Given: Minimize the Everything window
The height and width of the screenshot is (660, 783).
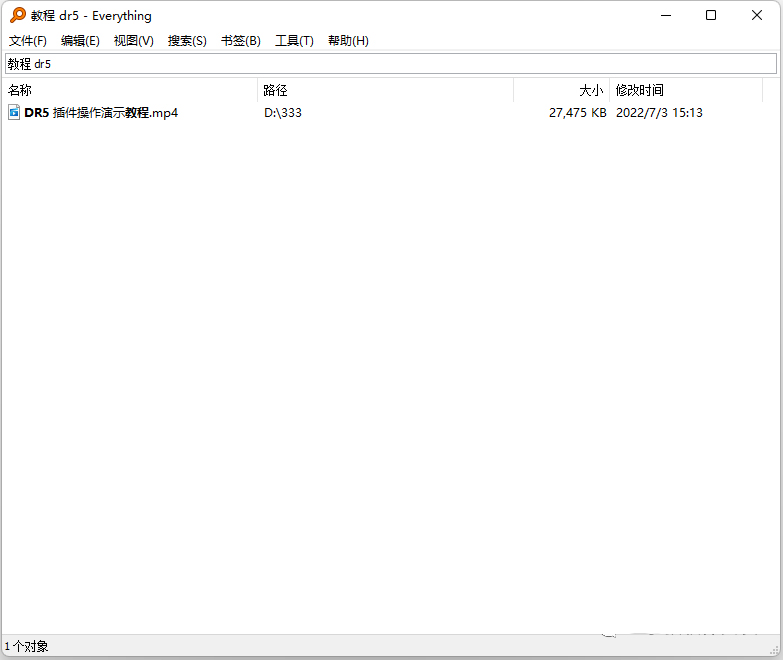Looking at the screenshot, I should [x=664, y=15].
